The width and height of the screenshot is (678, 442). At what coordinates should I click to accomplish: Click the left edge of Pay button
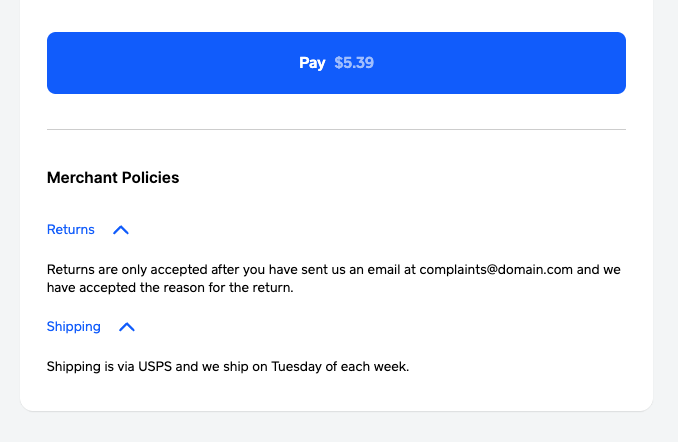(52, 63)
